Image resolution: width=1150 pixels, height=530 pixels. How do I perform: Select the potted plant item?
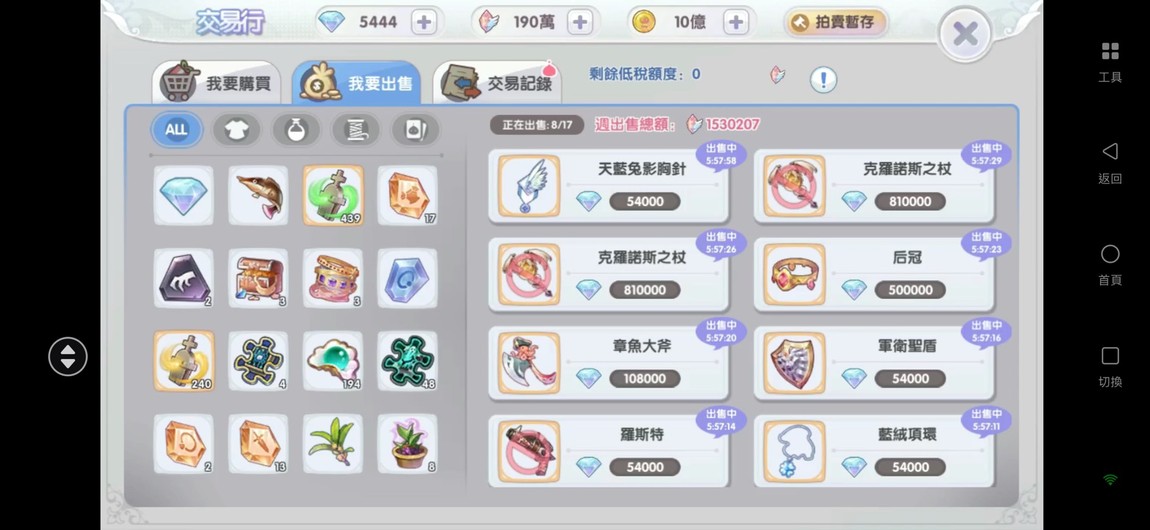click(408, 443)
